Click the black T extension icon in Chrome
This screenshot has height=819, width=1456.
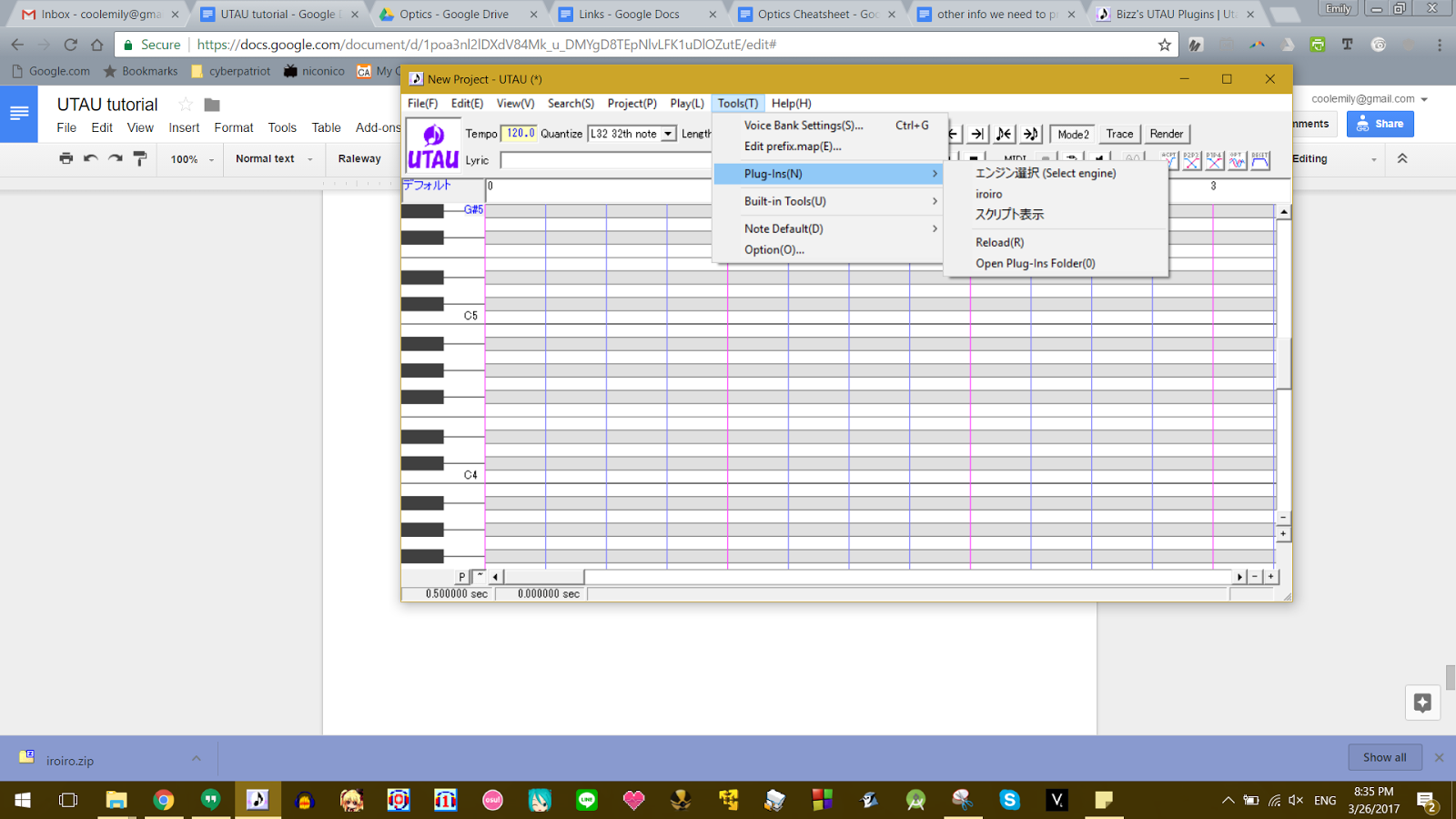click(x=1348, y=45)
